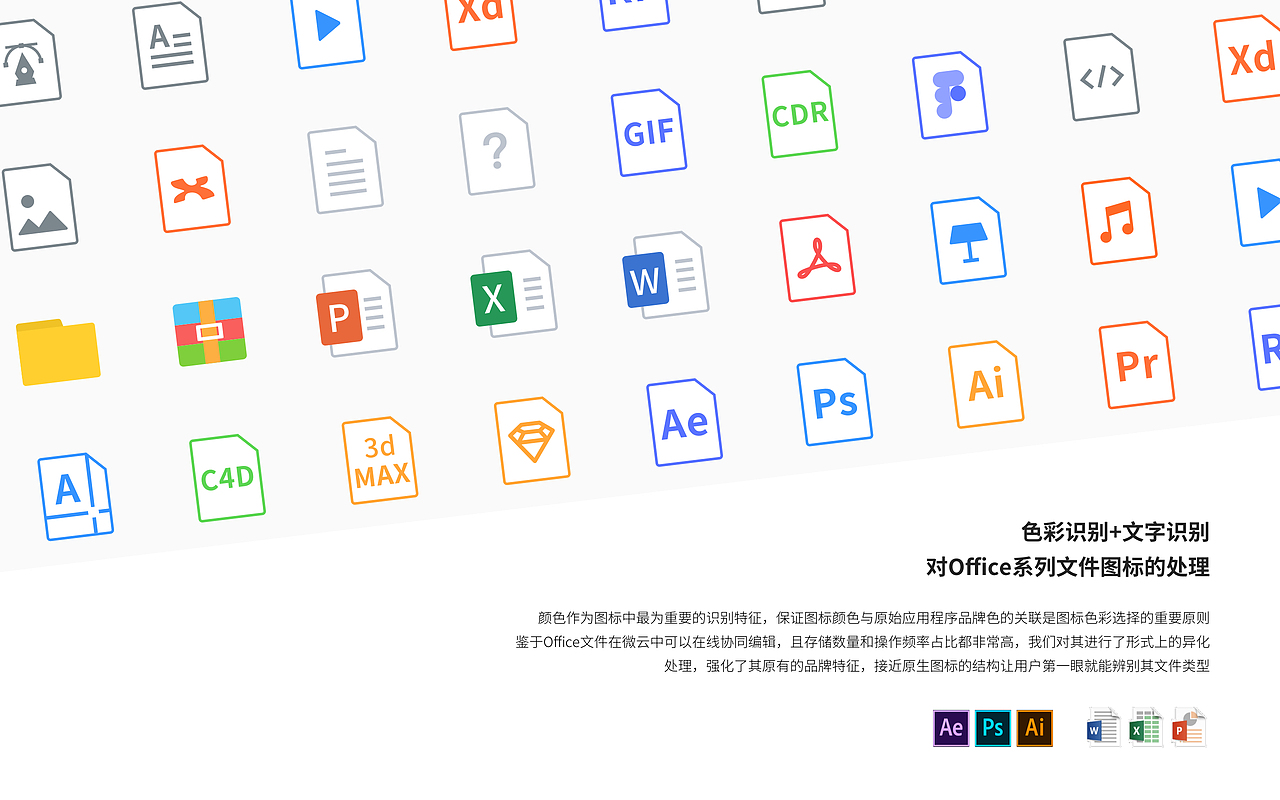Click the paragraph line starting '处理，强化了其原有的品牌特征'
The image size is (1280, 800).
click(937, 666)
